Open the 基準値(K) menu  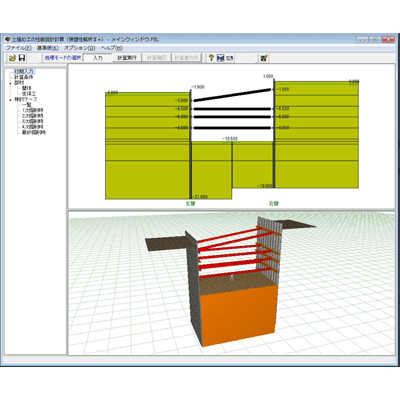point(48,48)
